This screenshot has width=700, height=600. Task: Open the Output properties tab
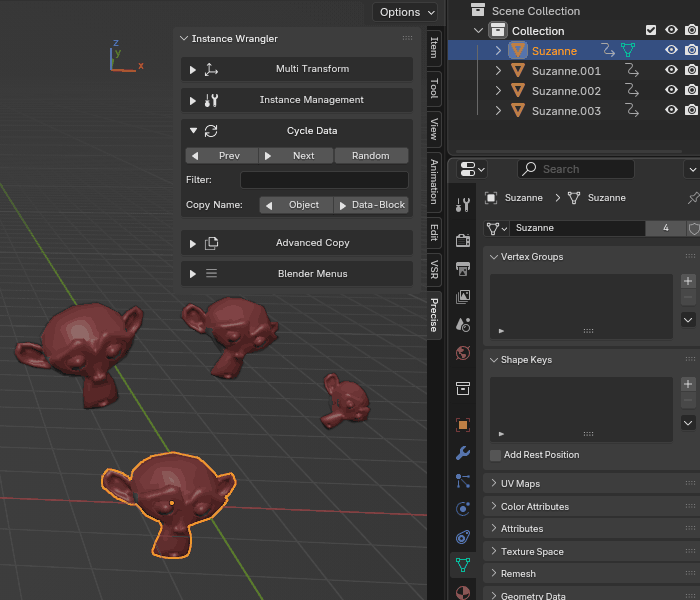coord(463,269)
